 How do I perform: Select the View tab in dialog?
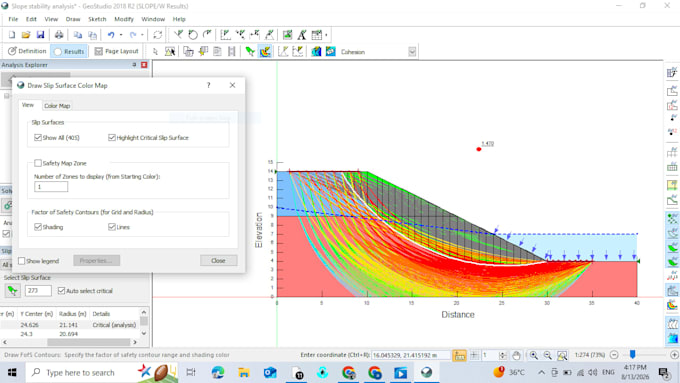click(x=28, y=105)
